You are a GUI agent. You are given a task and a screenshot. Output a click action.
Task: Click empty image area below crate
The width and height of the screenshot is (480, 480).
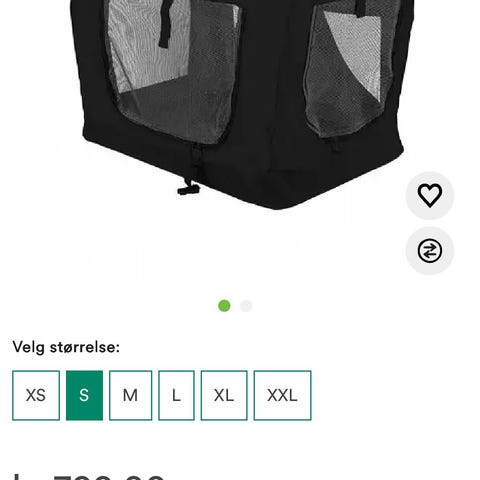pos(233,253)
